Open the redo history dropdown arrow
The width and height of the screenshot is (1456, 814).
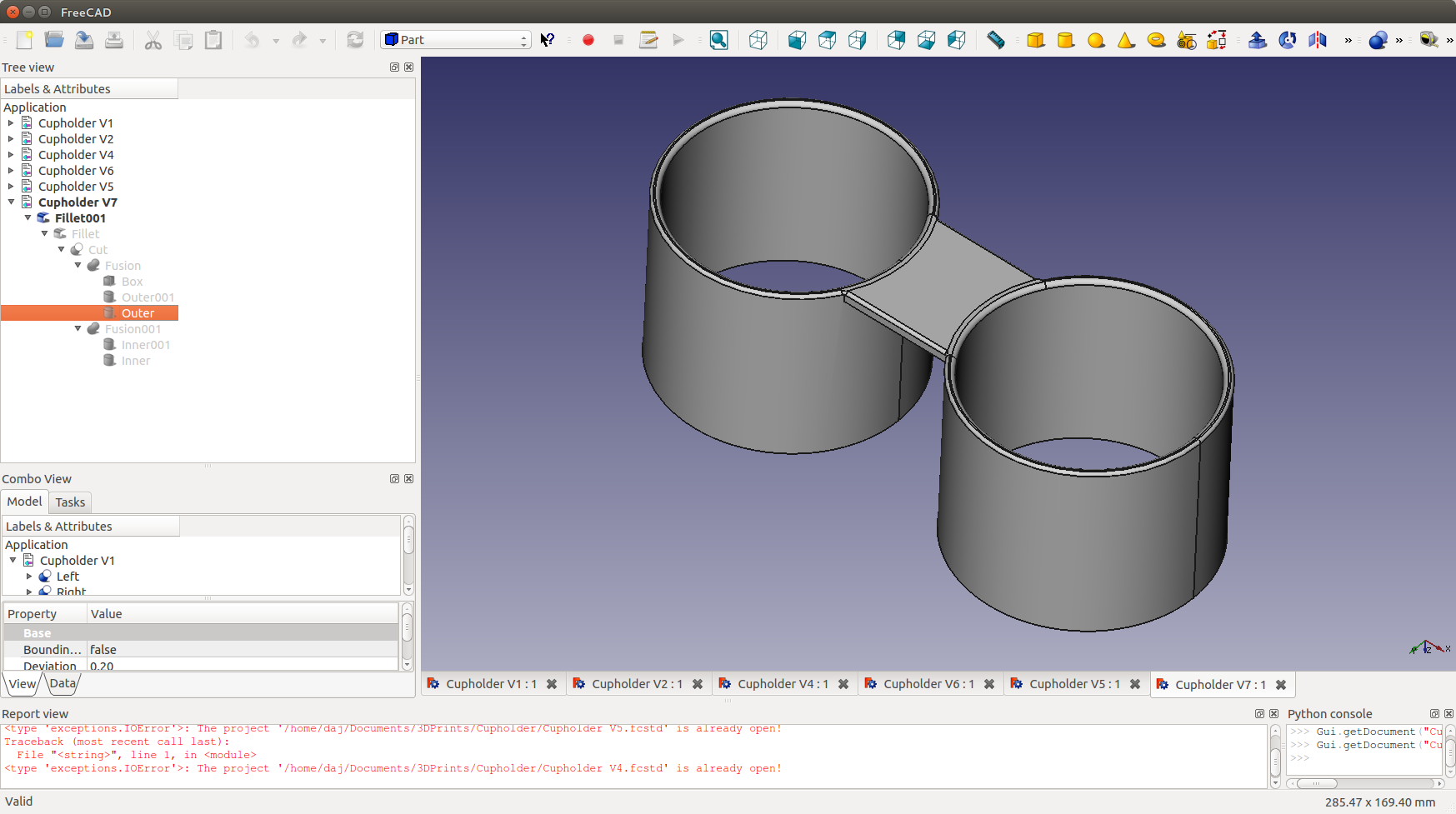point(323,40)
